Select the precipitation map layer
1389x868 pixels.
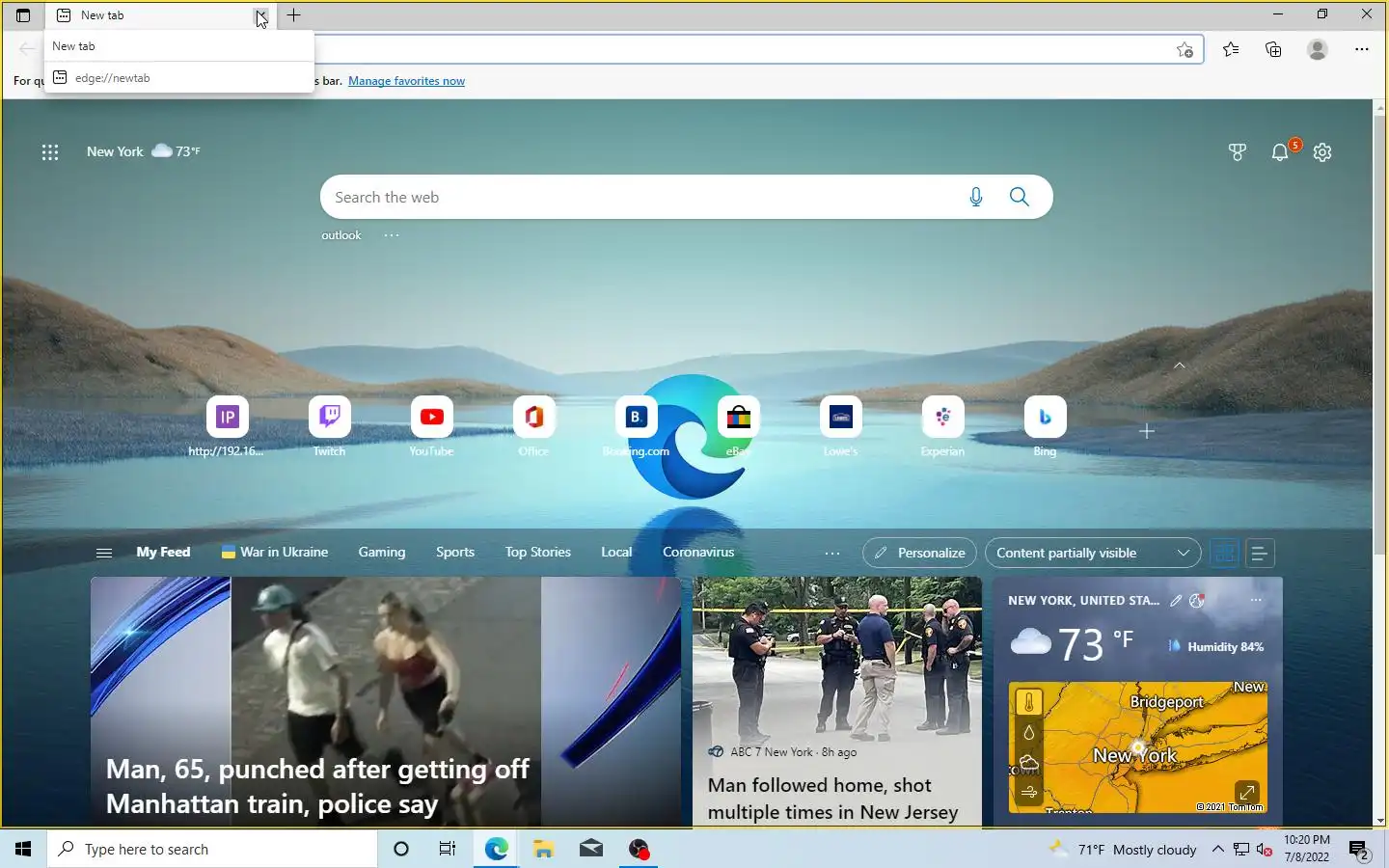[x=1029, y=733]
